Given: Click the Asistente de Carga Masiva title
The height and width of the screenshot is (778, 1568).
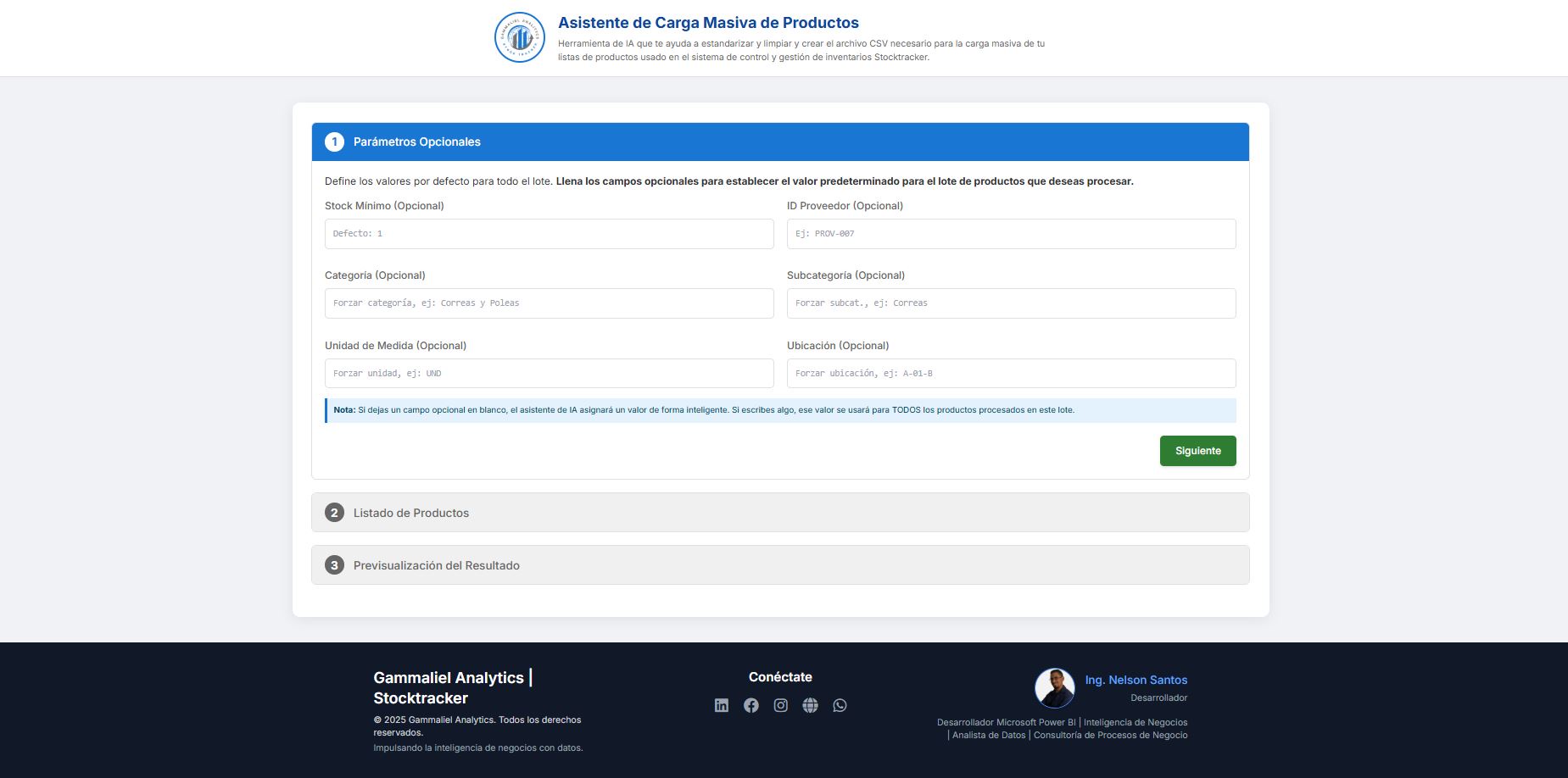Looking at the screenshot, I should (x=708, y=23).
